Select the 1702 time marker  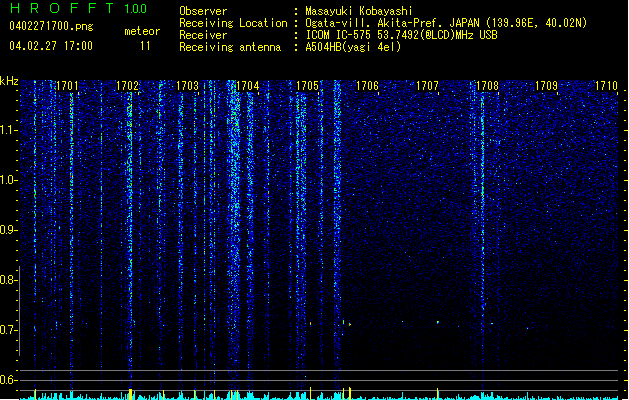click(127, 86)
